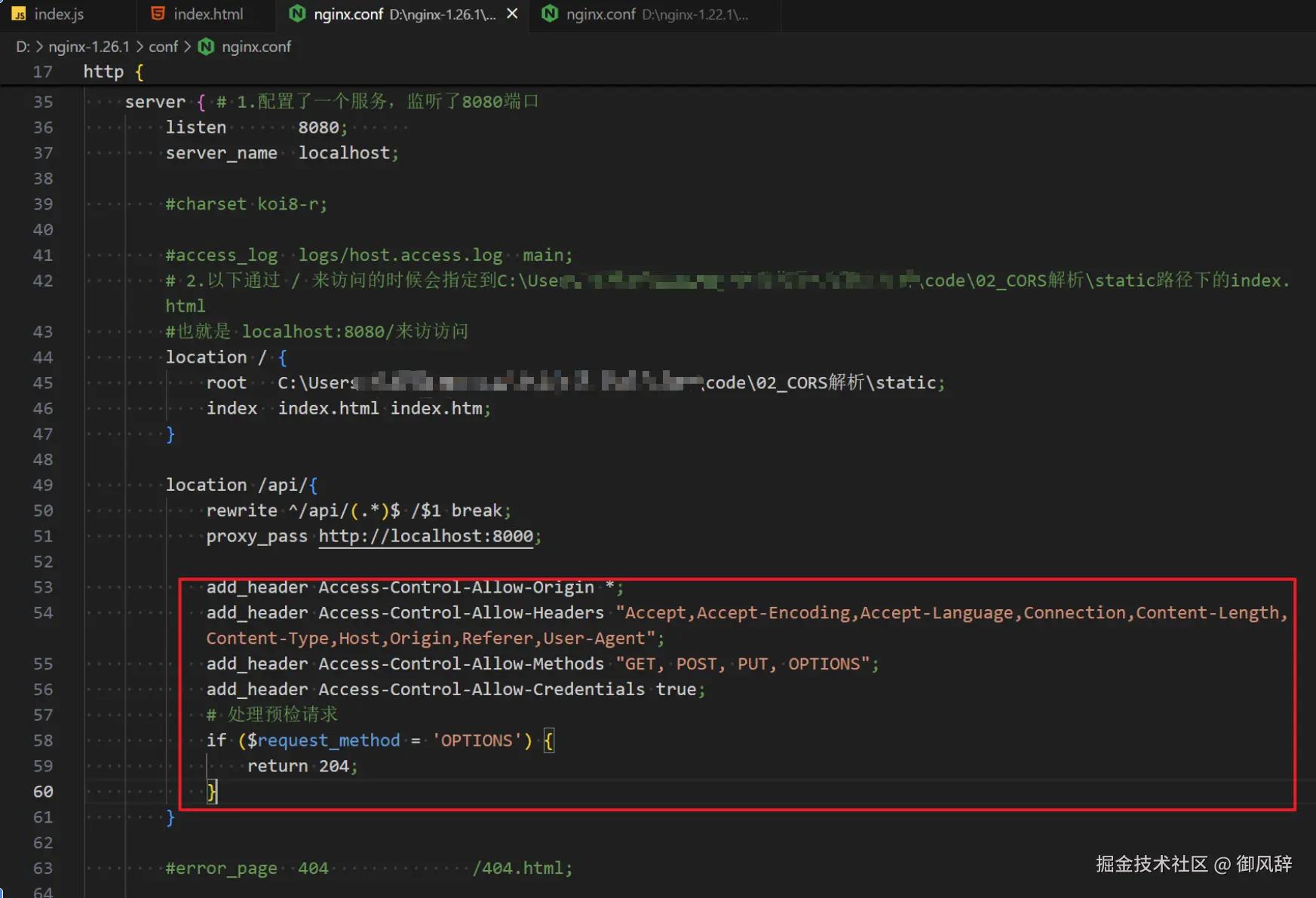Click the '#也就是 localhost:8080/来访访问' comment
This screenshot has height=898, width=1316.
tap(317, 332)
